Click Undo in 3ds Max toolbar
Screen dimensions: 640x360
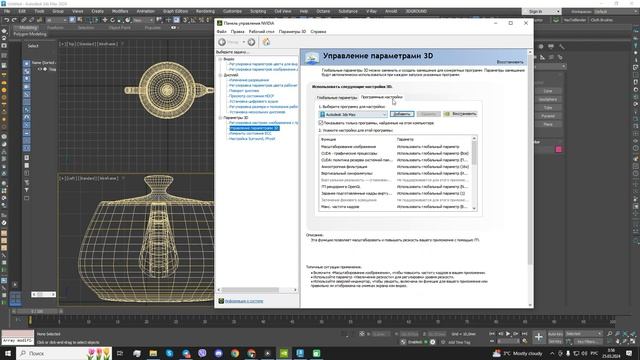click(x=6, y=20)
